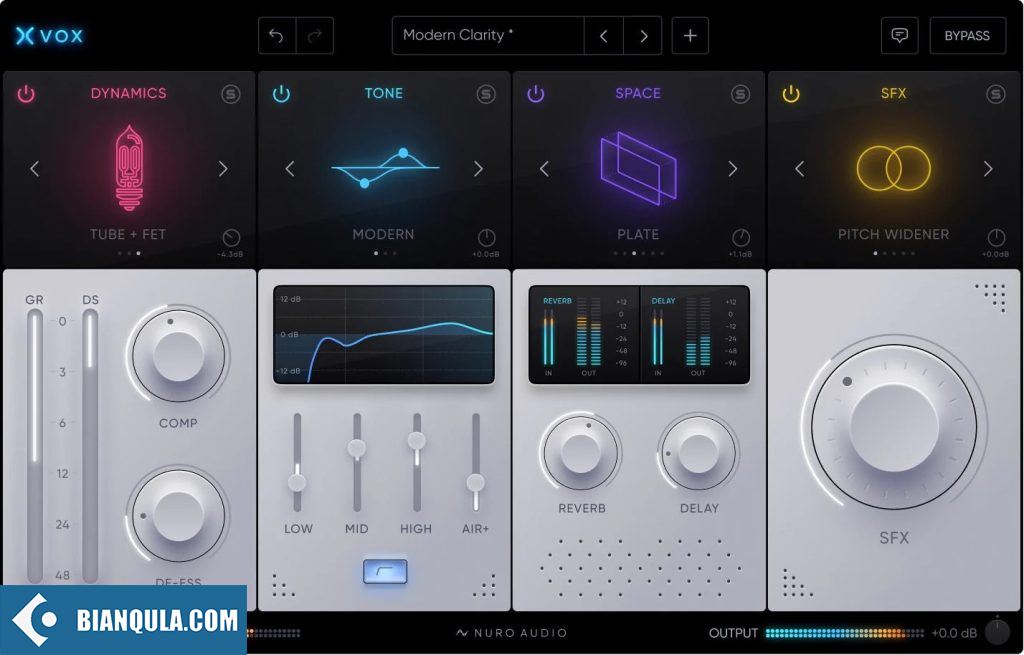Click the SFX module gain trim knob

point(996,238)
